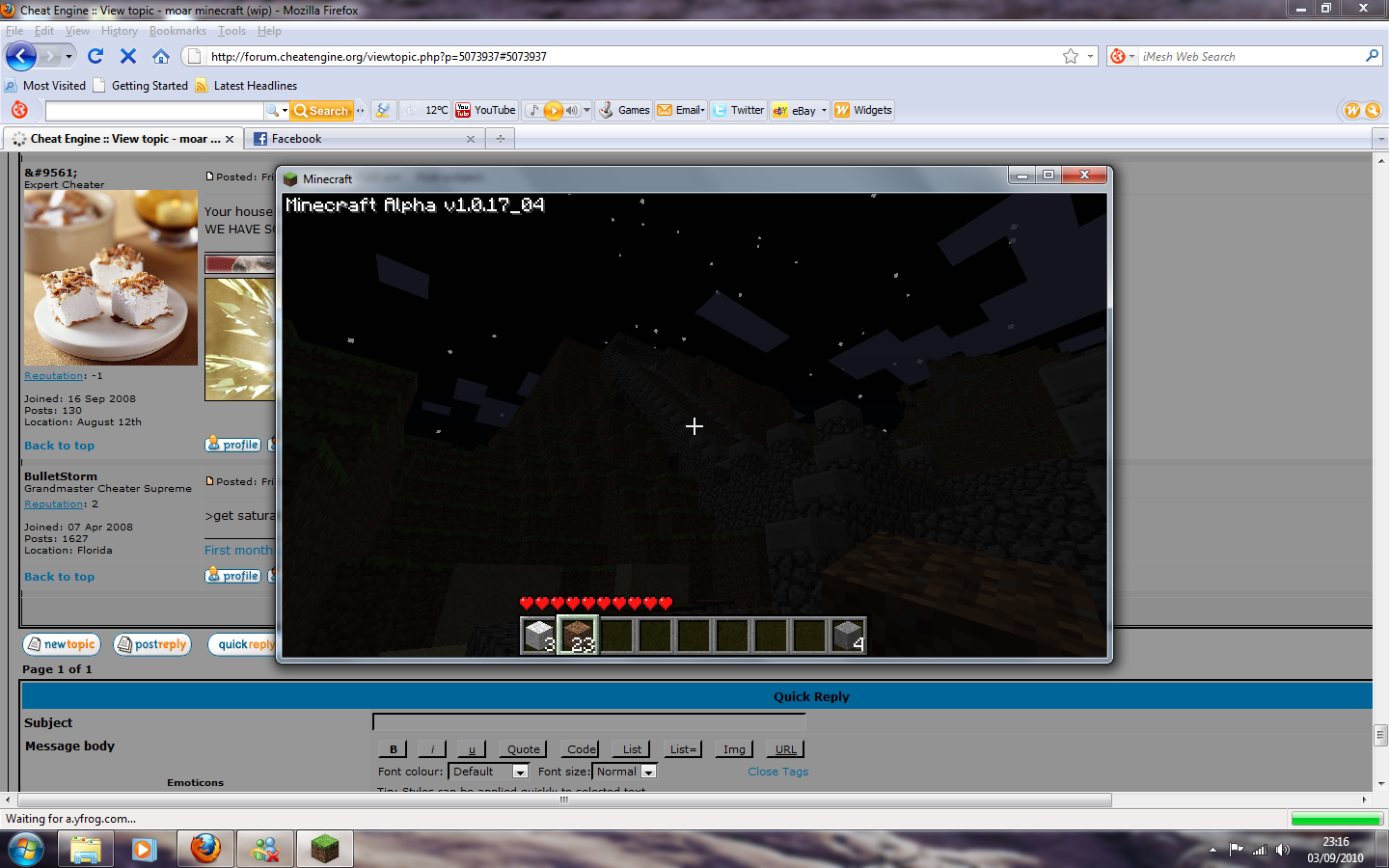The image size is (1389, 868).
Task: Click the iMesh Web Search field
Action: (x=1249, y=56)
